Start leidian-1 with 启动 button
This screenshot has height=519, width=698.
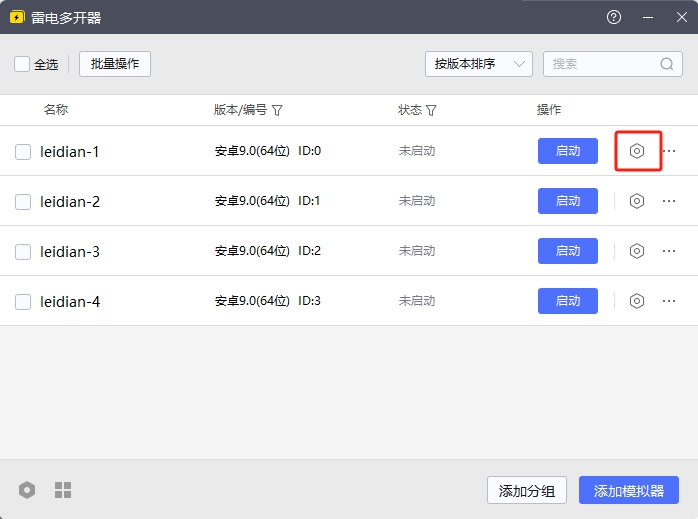pyautogui.click(x=568, y=151)
